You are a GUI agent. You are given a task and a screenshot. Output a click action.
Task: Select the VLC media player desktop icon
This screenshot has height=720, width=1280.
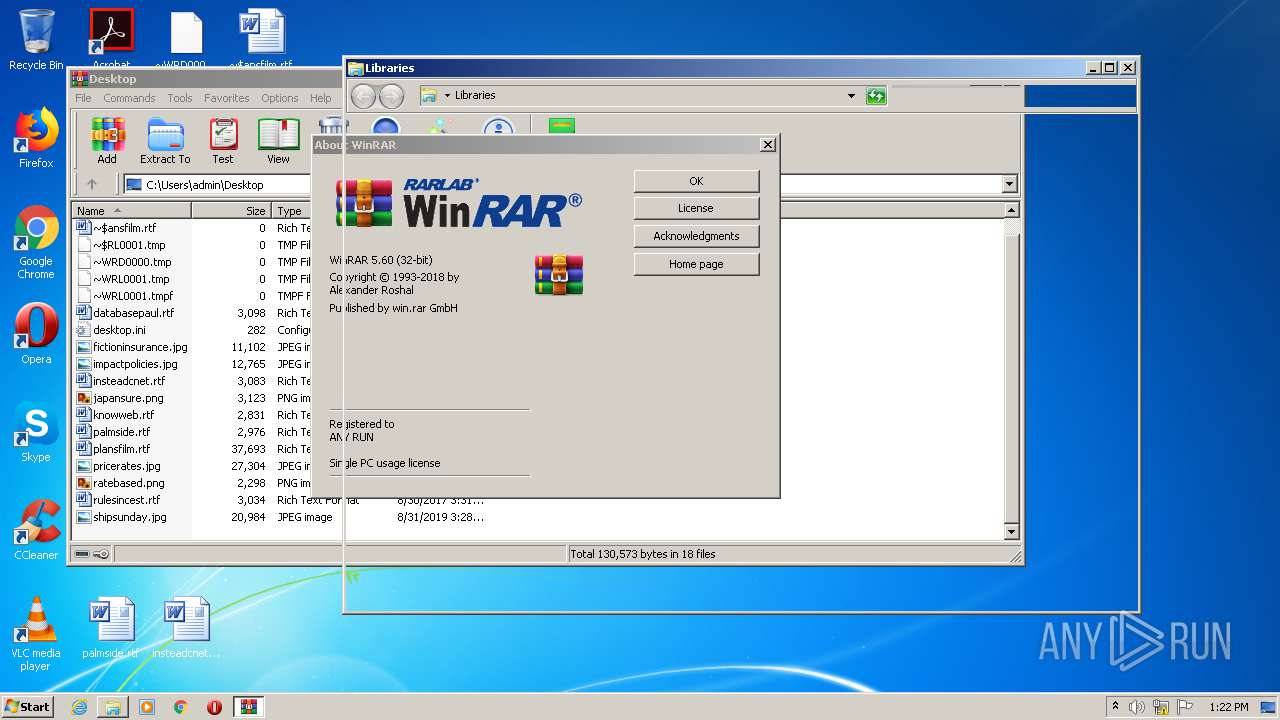pos(36,634)
